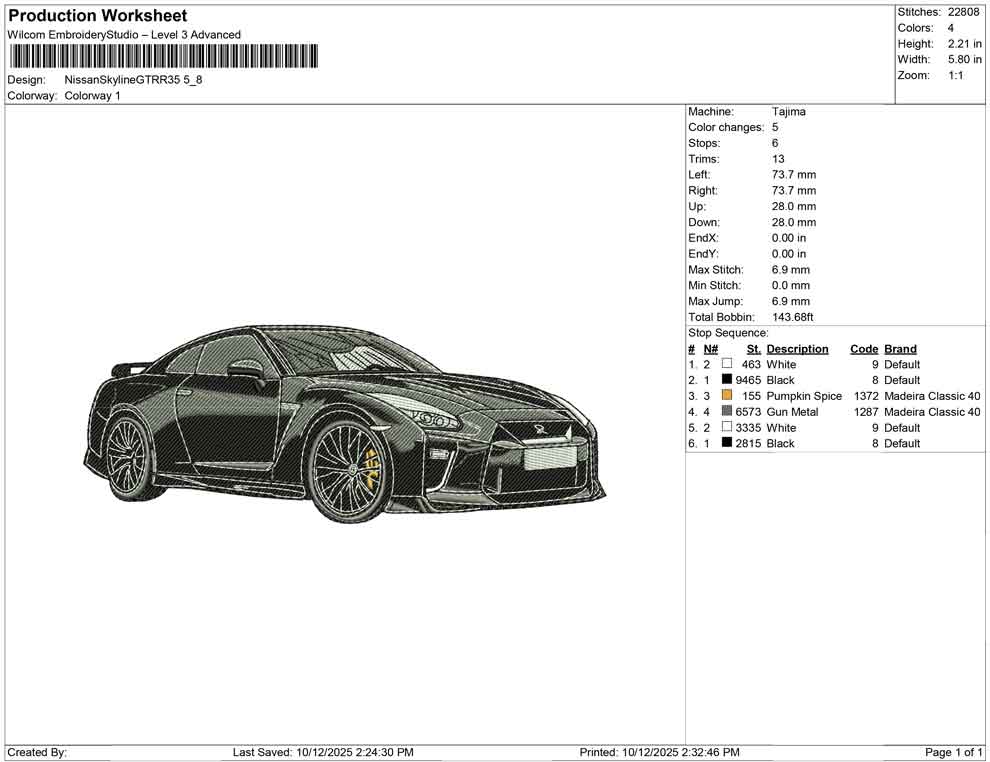990x762 pixels.
Task: Click stitch count '2815' in row 6
Action: pos(748,443)
